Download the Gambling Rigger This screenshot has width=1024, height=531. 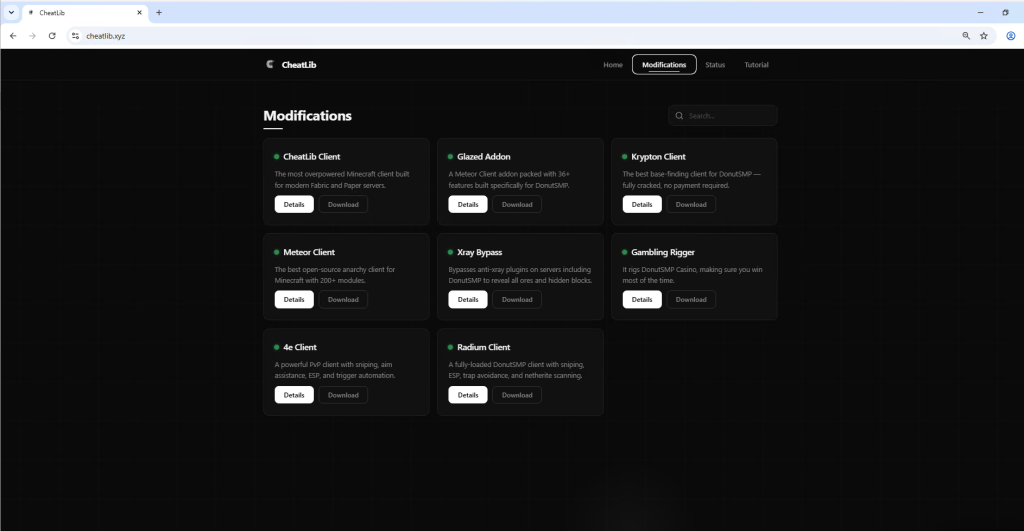[x=691, y=300]
